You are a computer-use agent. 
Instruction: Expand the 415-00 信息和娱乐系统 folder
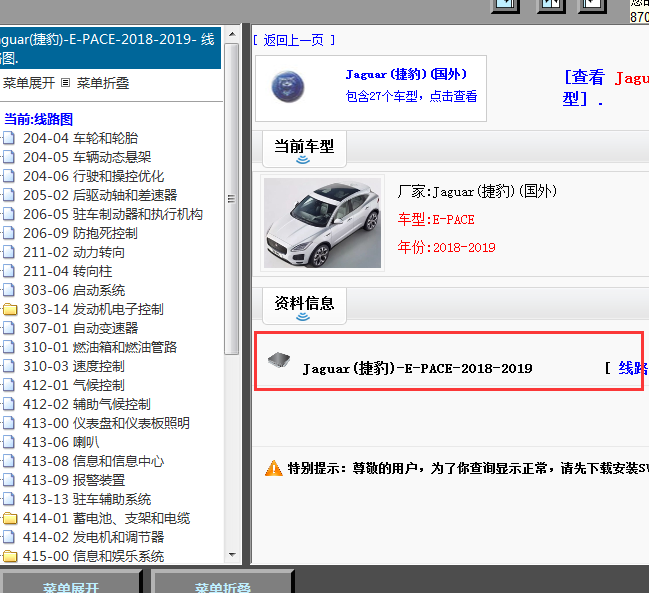tap(10, 556)
